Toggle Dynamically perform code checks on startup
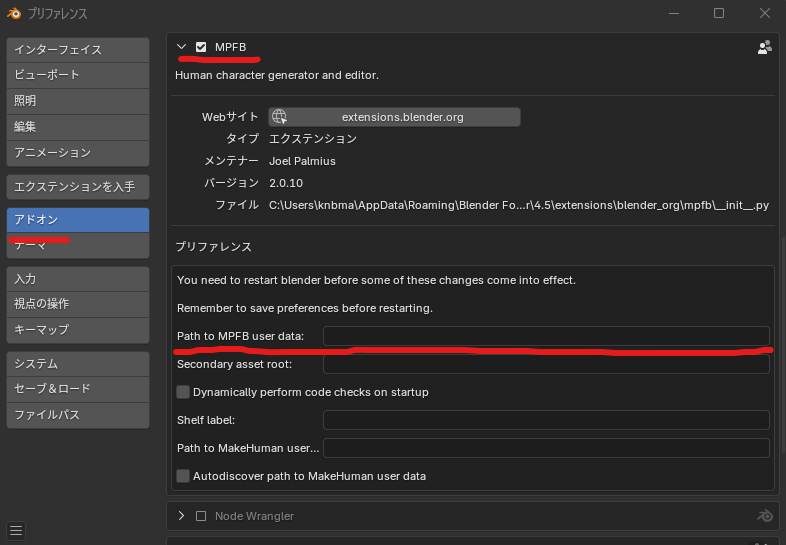Image resolution: width=786 pixels, height=545 pixels. point(183,392)
